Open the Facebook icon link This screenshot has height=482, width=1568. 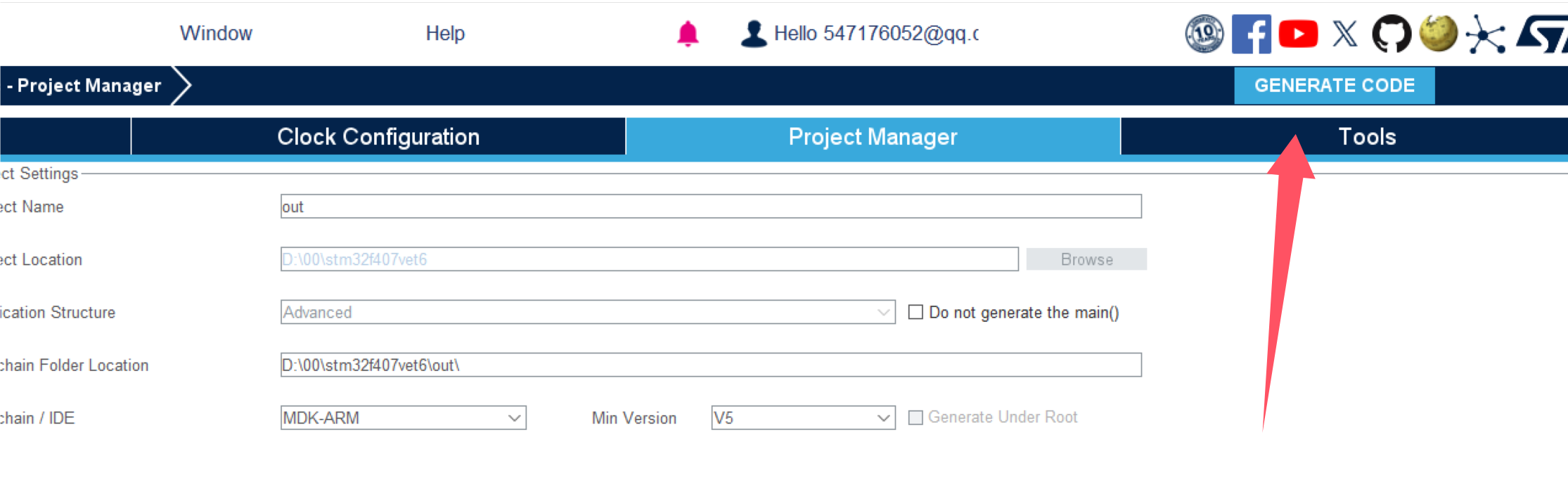1251,34
